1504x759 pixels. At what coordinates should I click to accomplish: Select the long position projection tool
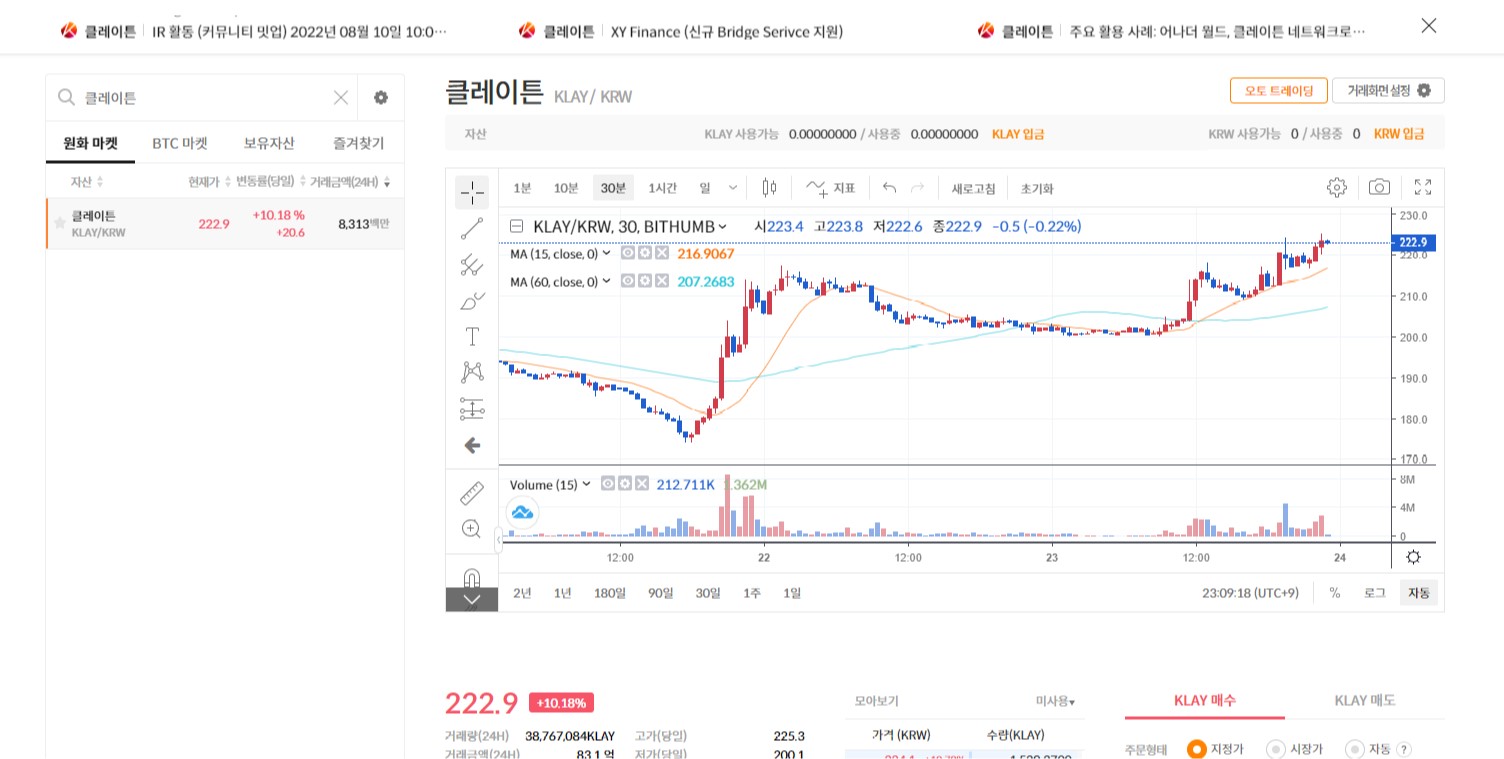click(472, 408)
